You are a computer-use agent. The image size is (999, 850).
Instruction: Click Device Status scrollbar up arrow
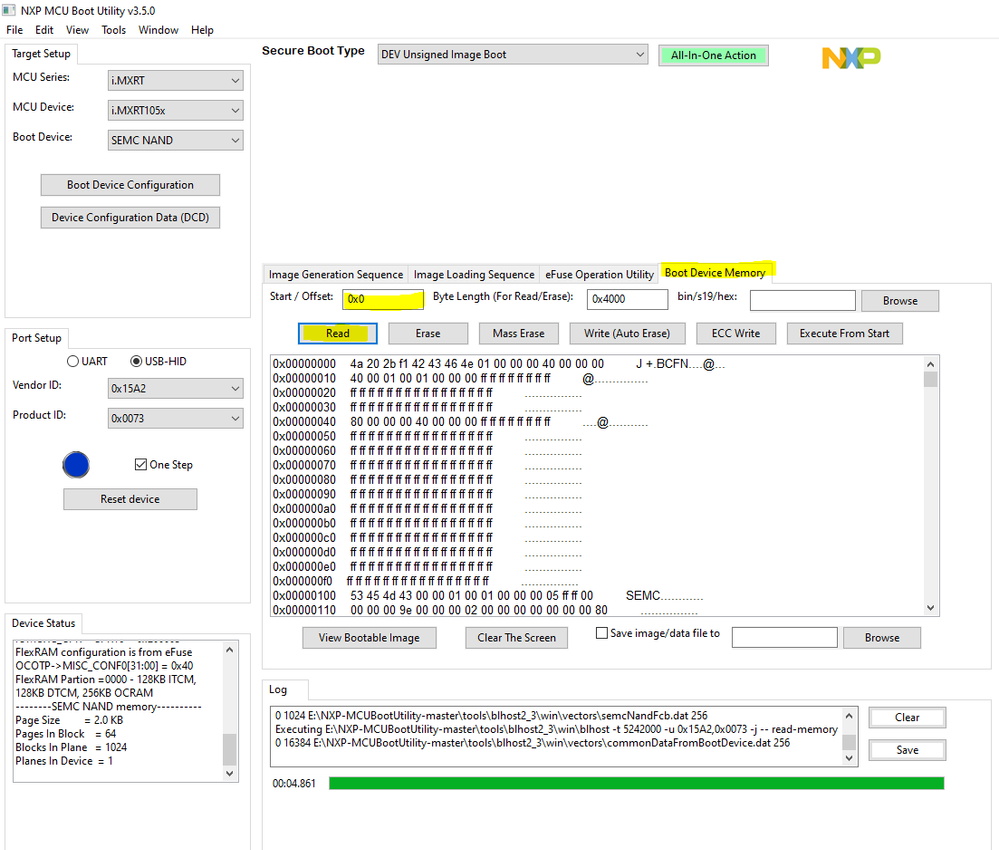pyautogui.click(x=229, y=649)
